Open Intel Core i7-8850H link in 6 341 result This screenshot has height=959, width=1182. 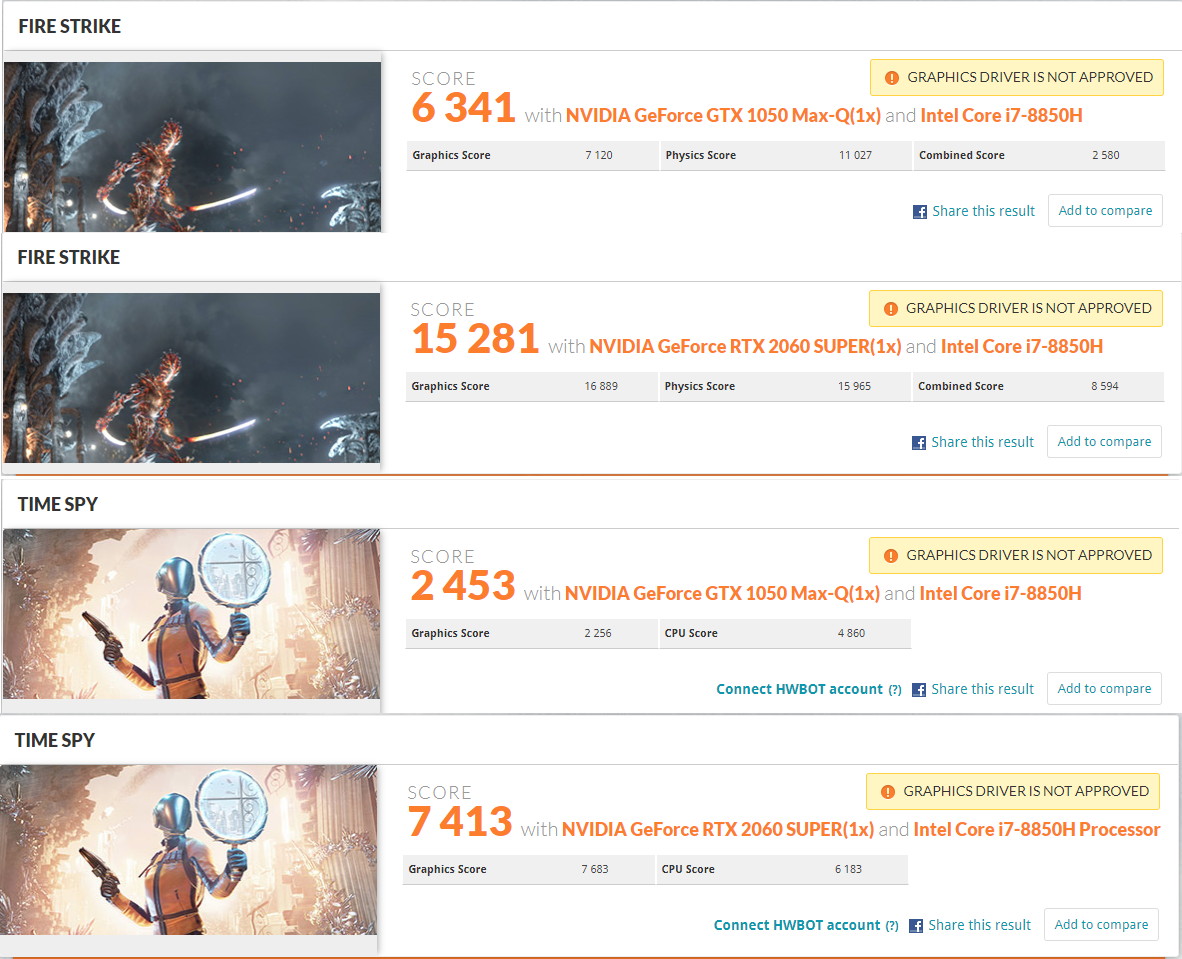click(1001, 115)
